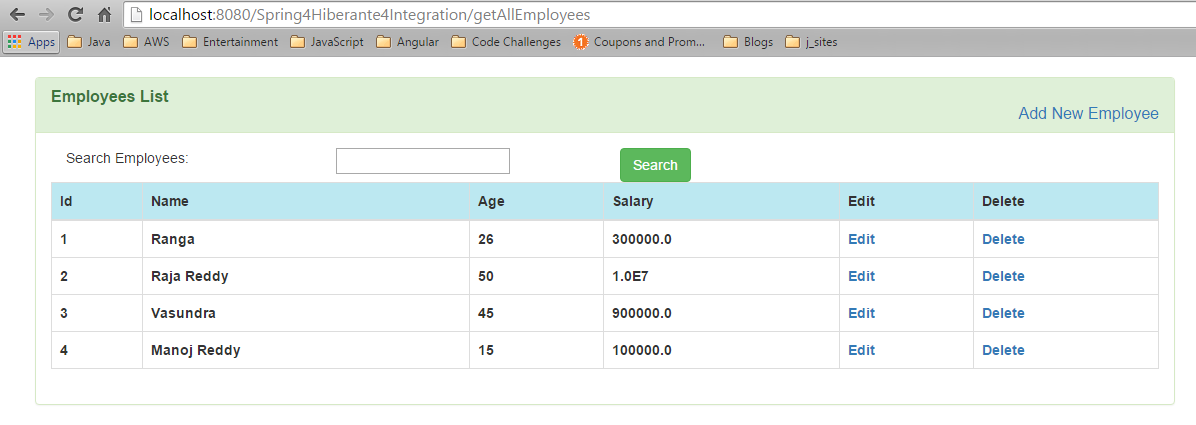Open the Angular bookmarks folder

[408, 42]
